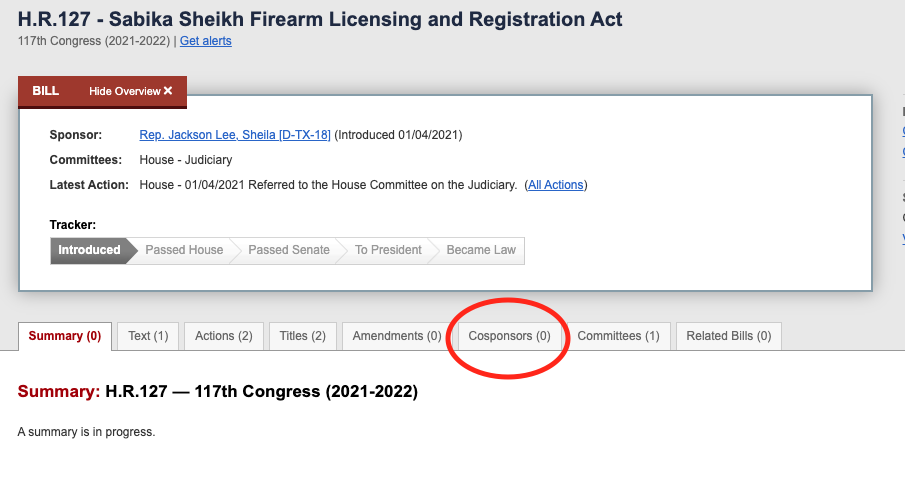Select the circled Cosponsors (0) tab
Screen dimensions: 905x481
click(509, 336)
